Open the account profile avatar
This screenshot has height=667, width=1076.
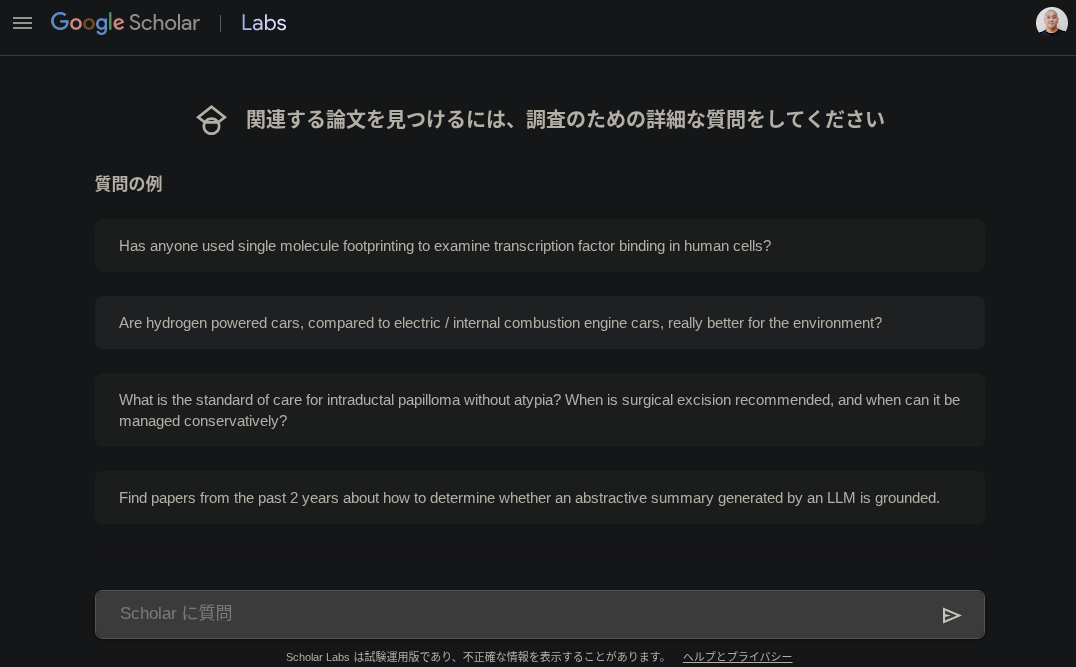tap(1051, 22)
